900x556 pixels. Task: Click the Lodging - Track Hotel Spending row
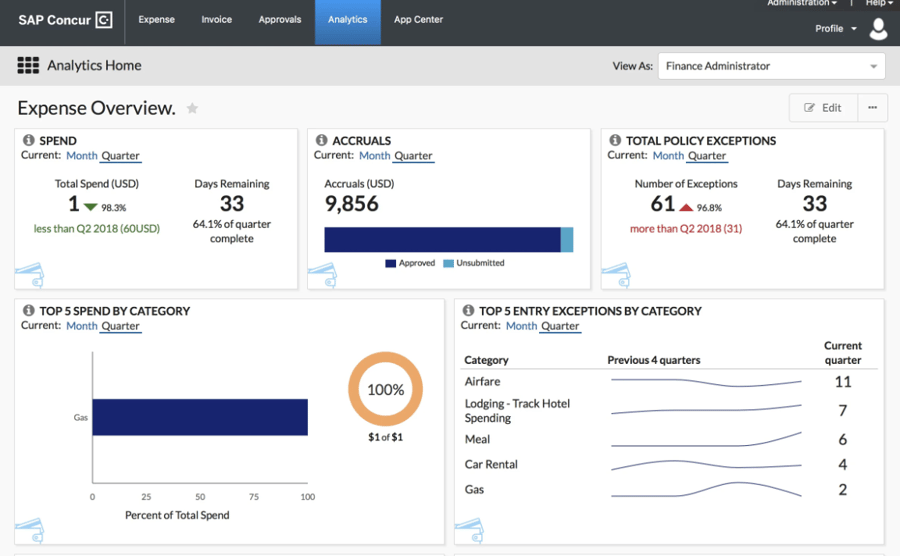669,411
